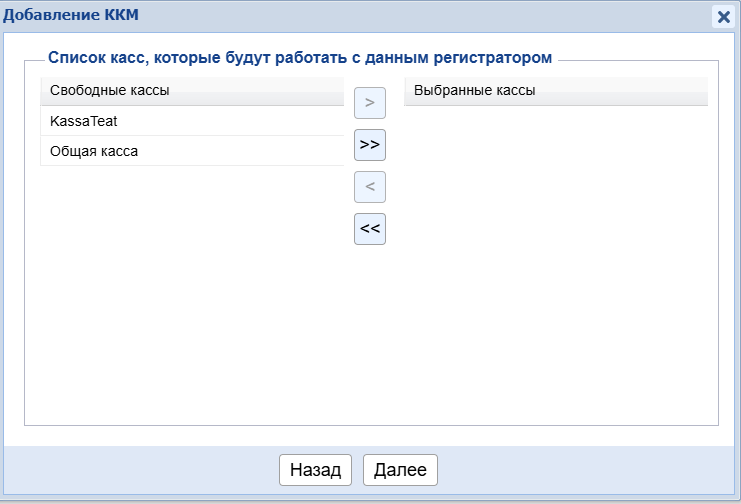The image size is (741, 504).
Task: Click blank area above the > button
Action: (x=370, y=77)
